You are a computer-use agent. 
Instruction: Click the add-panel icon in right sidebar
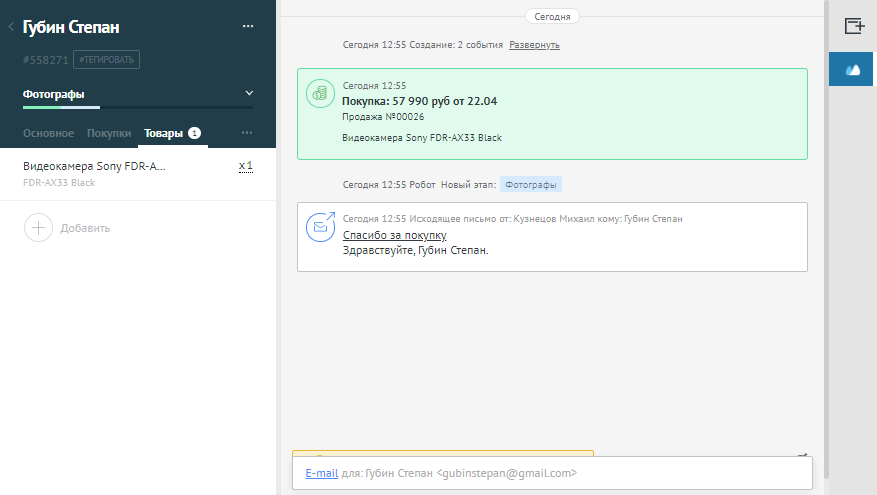[x=853, y=26]
